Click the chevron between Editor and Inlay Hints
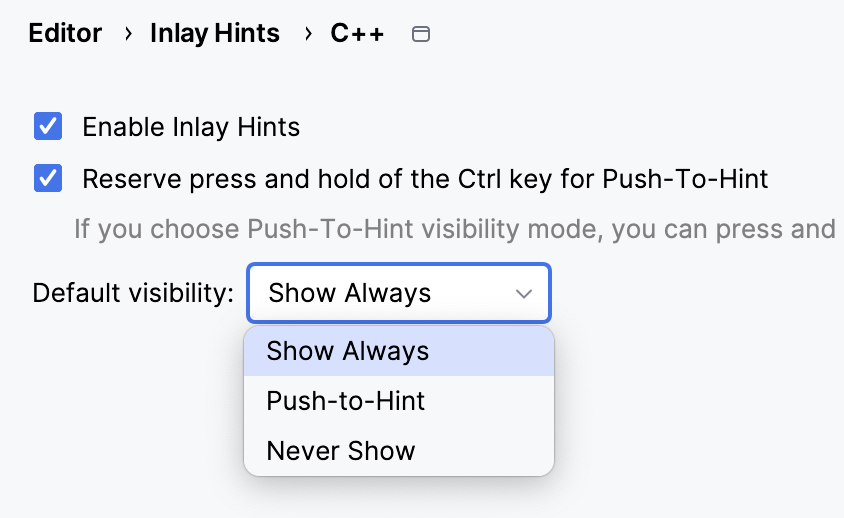Viewport: 844px width, 518px height. [127, 34]
